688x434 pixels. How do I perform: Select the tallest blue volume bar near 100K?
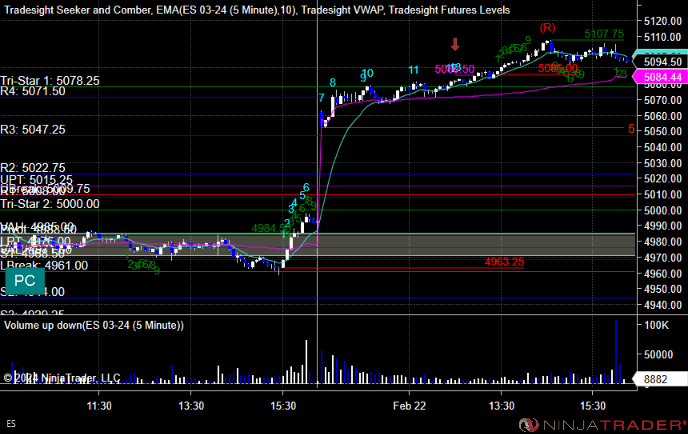coord(616,352)
